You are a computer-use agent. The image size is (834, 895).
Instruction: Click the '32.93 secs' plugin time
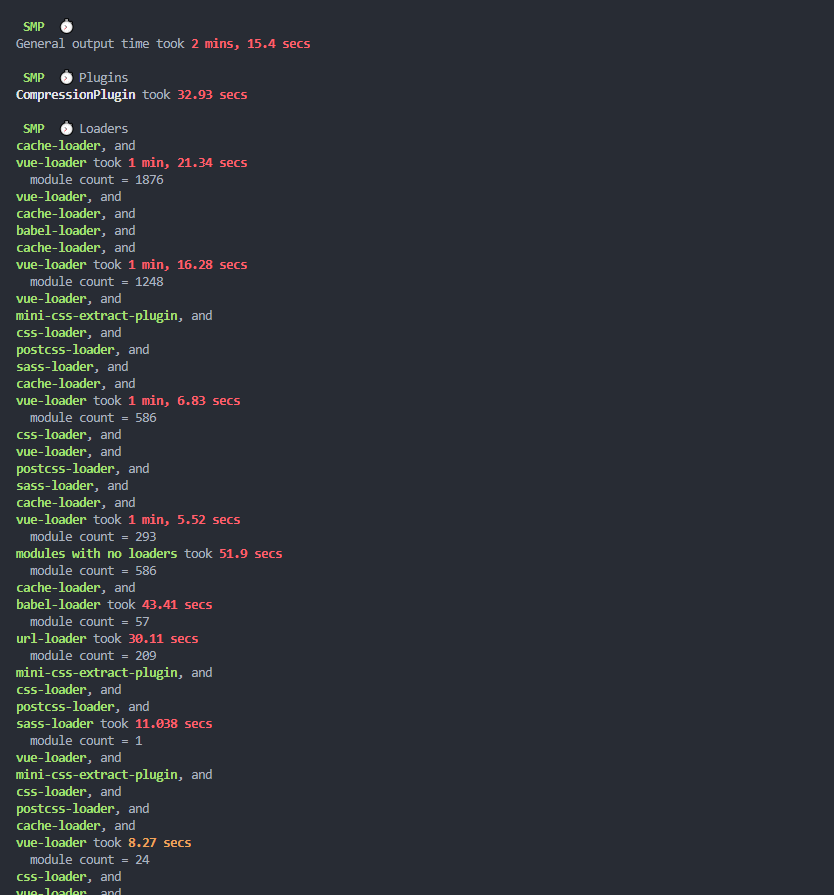tap(212, 94)
